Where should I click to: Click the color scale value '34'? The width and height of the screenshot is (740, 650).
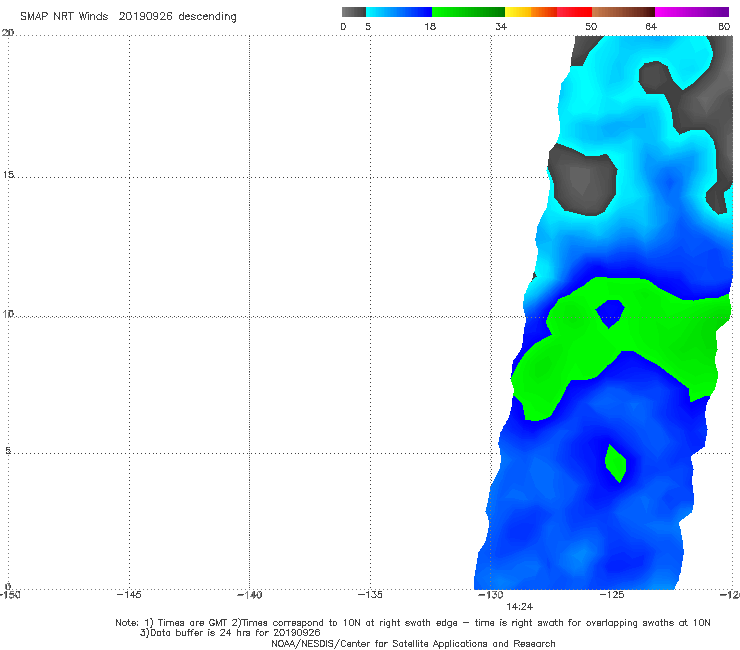tap(501, 26)
